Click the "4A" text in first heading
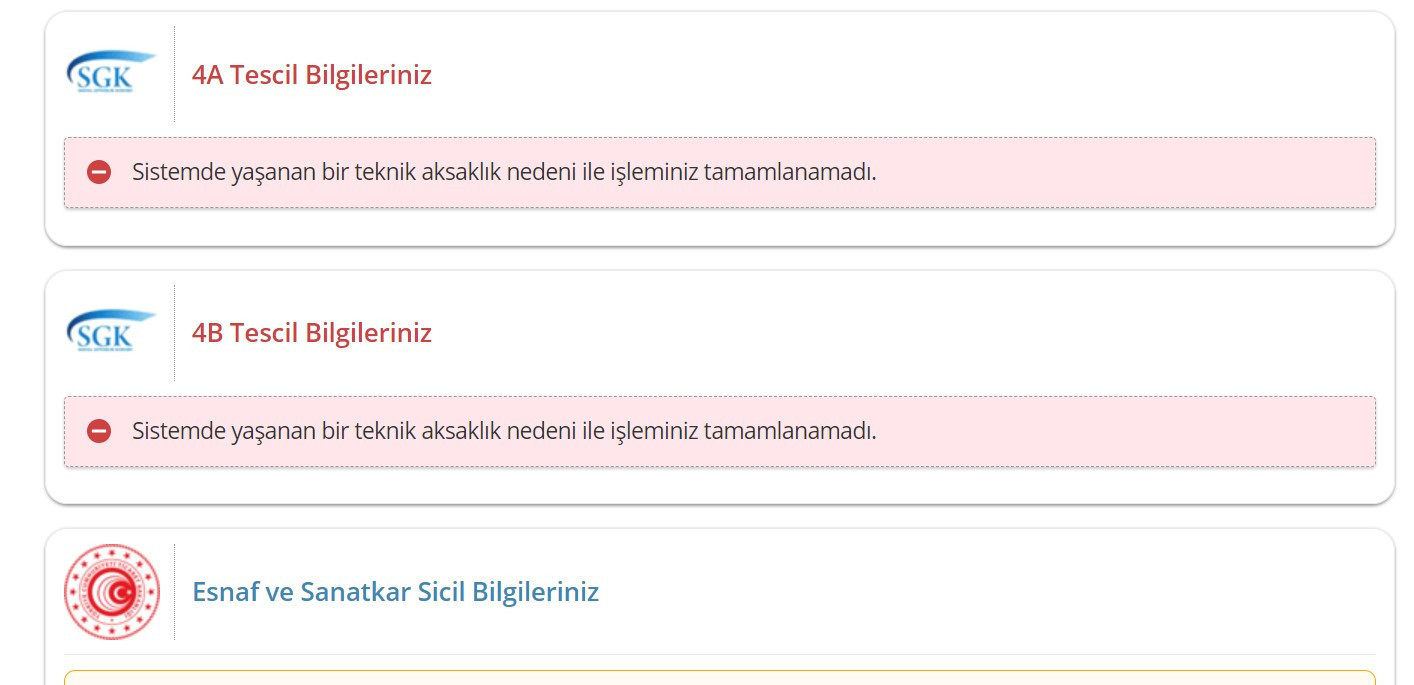Screen dimensions: 1414x685 click(208, 75)
